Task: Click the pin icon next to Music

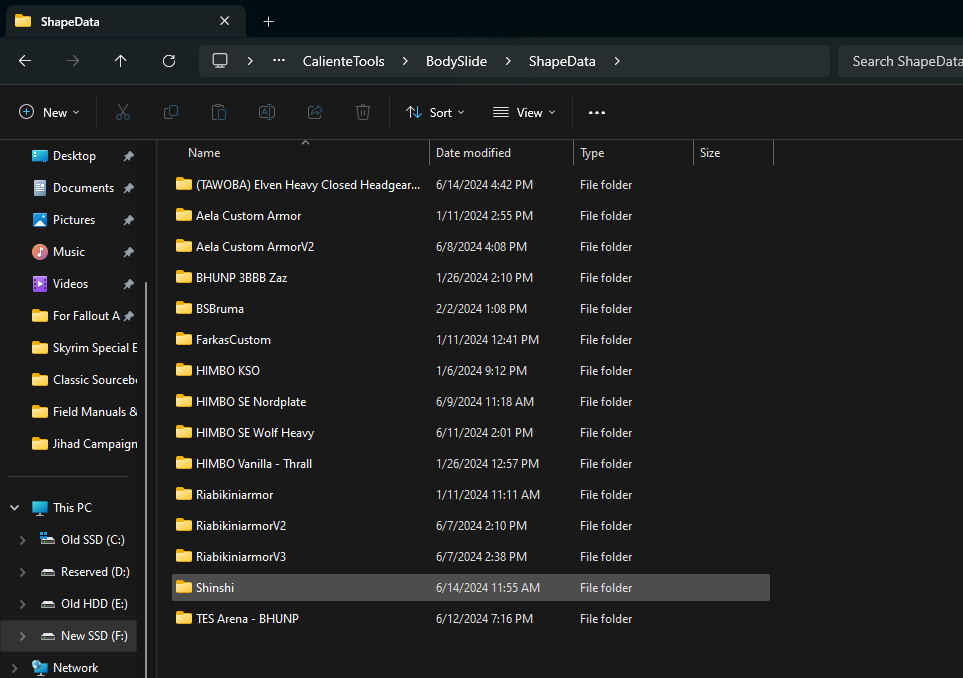Action: (128, 252)
